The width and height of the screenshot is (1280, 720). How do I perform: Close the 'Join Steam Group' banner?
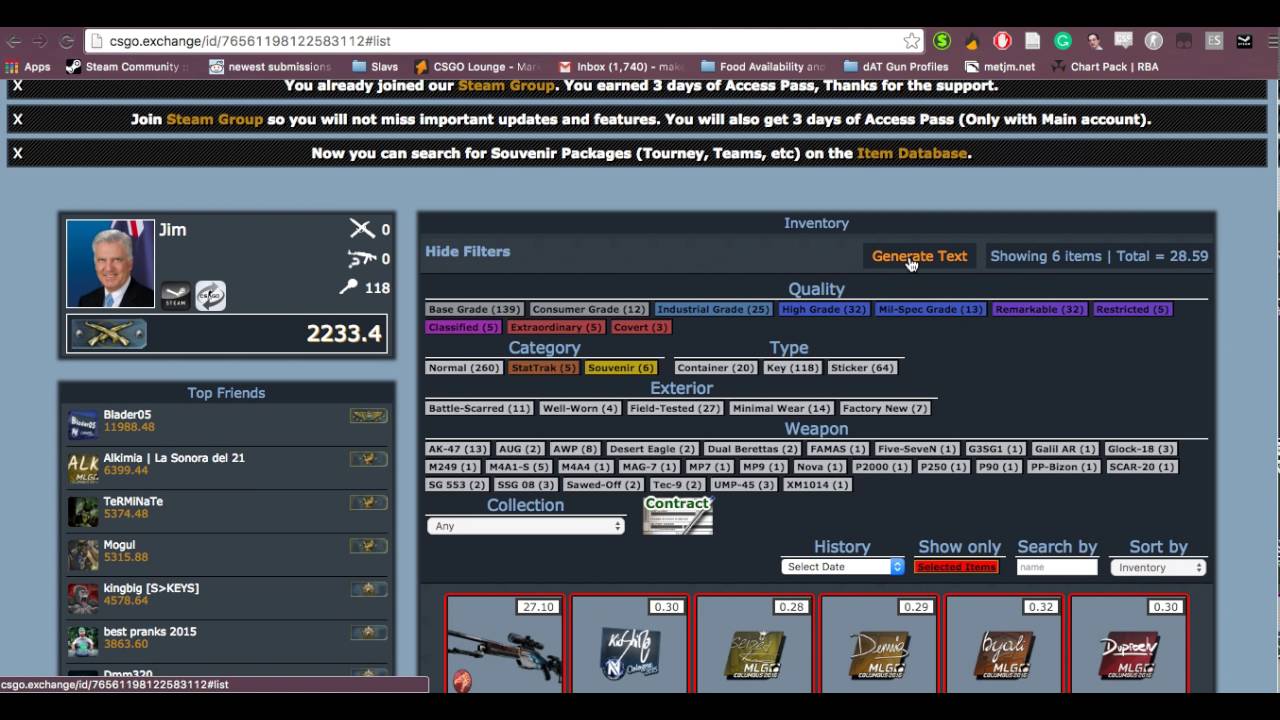click(x=17, y=119)
